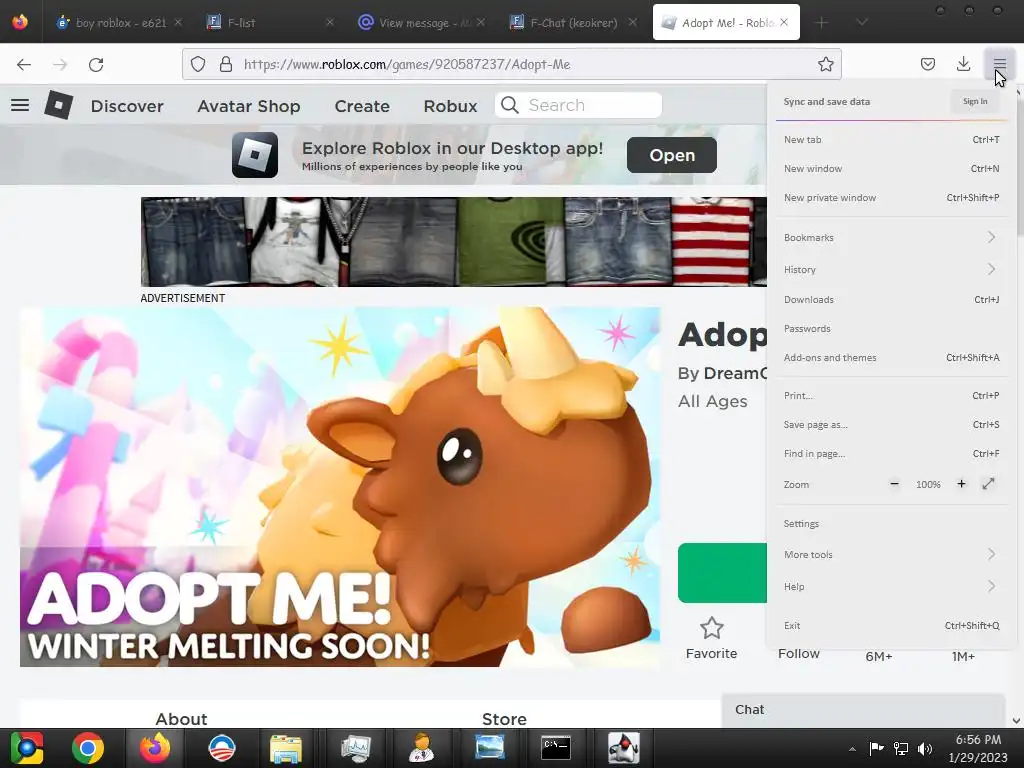Close the Adopt Me! tab
The image size is (1024, 768).
(784, 22)
